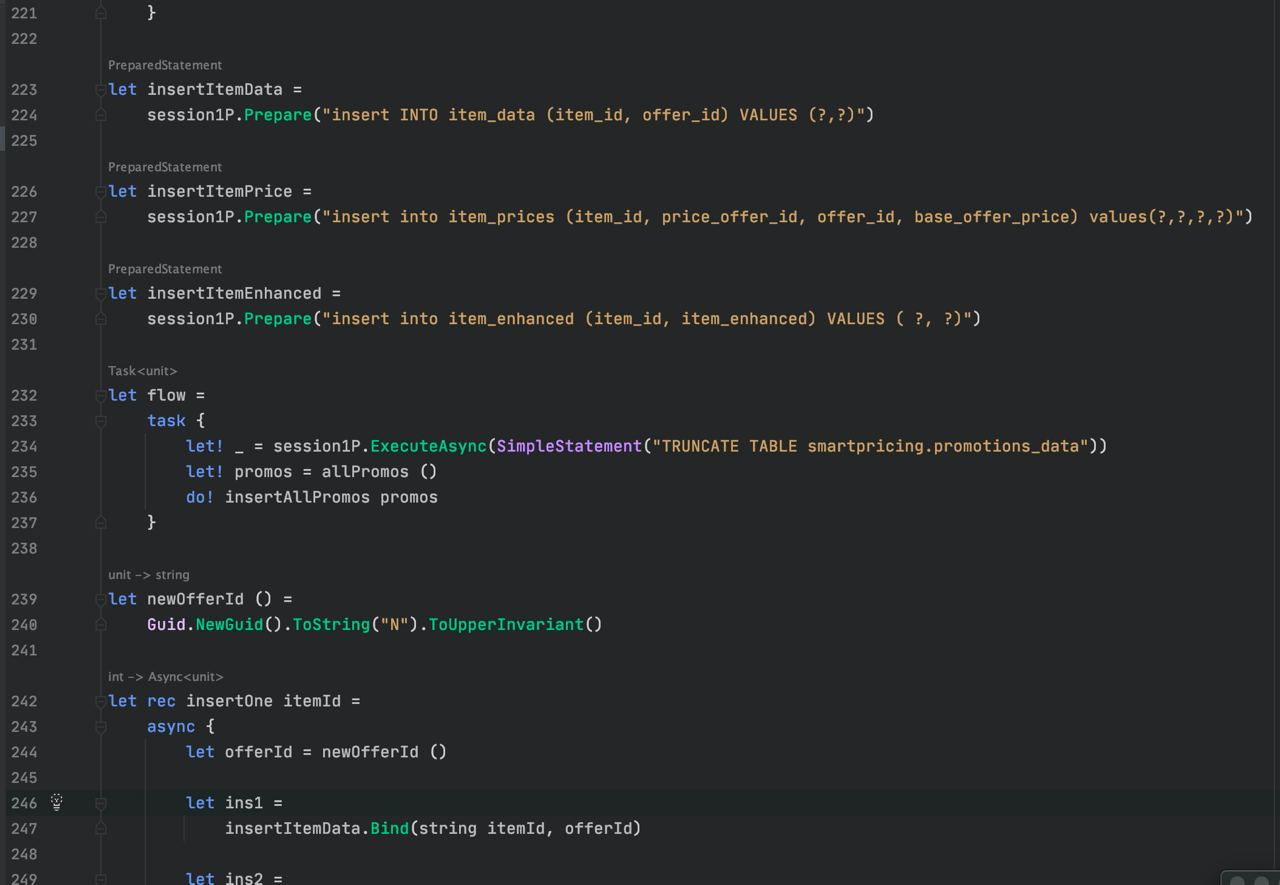Click the fold end marker on line 237
The image size is (1280, 885).
pos(101,523)
